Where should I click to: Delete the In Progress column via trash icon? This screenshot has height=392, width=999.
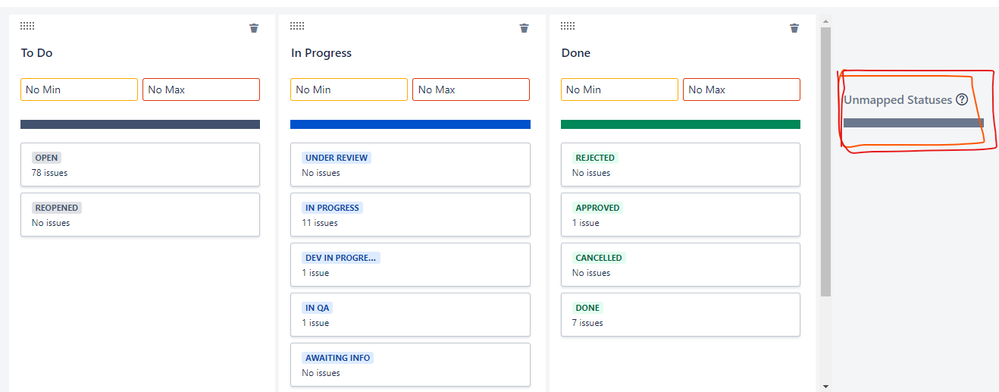(524, 28)
